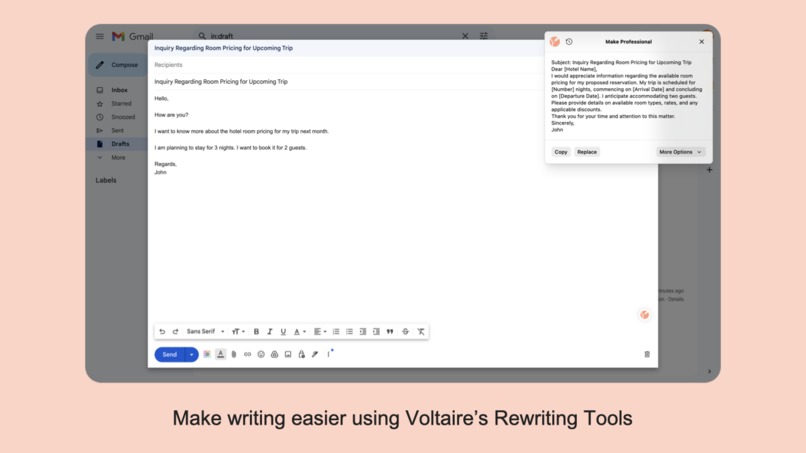806x453 pixels.
Task: Open history in the Make Professional popup
Action: click(569, 42)
